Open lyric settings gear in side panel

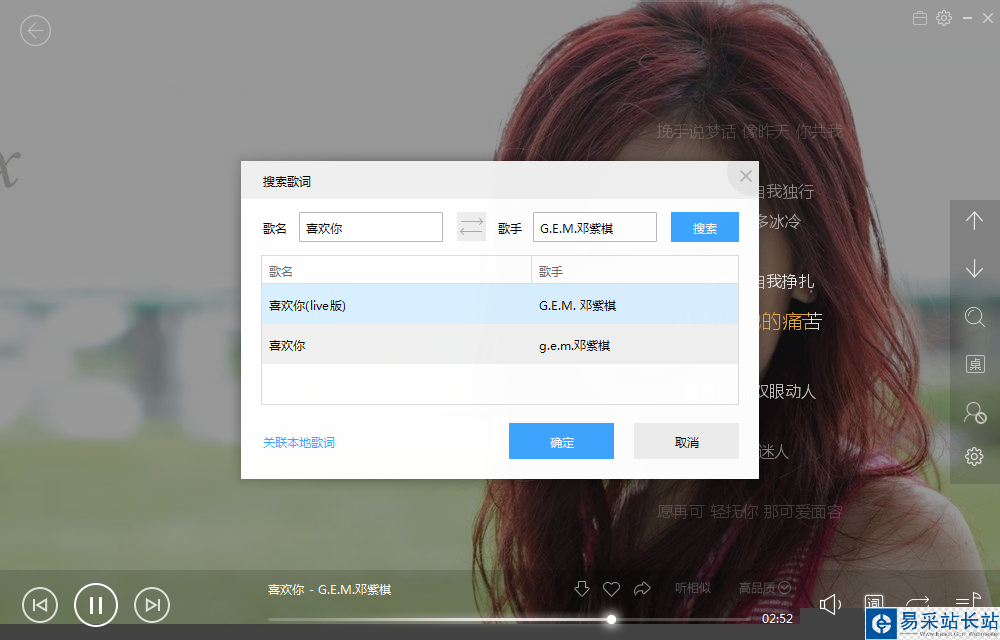point(974,456)
